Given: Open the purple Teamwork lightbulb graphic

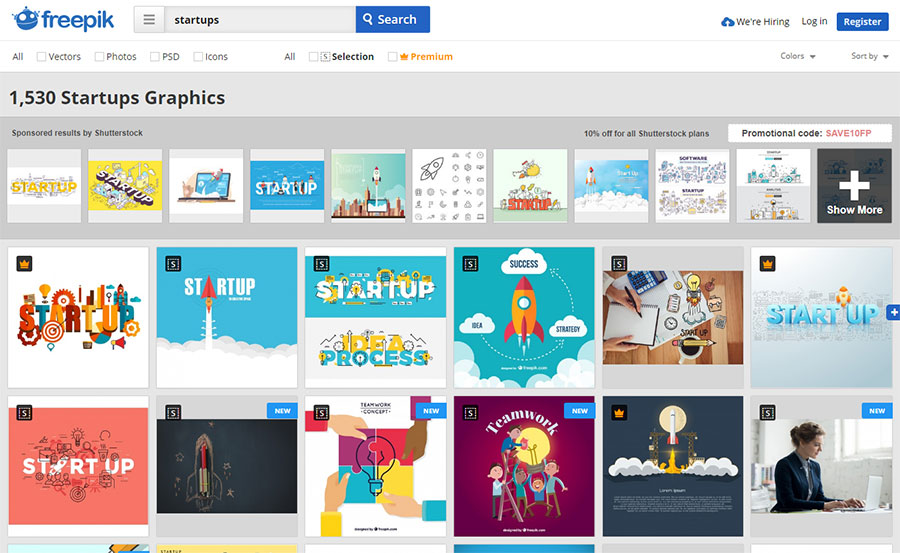Looking at the screenshot, I should [524, 466].
